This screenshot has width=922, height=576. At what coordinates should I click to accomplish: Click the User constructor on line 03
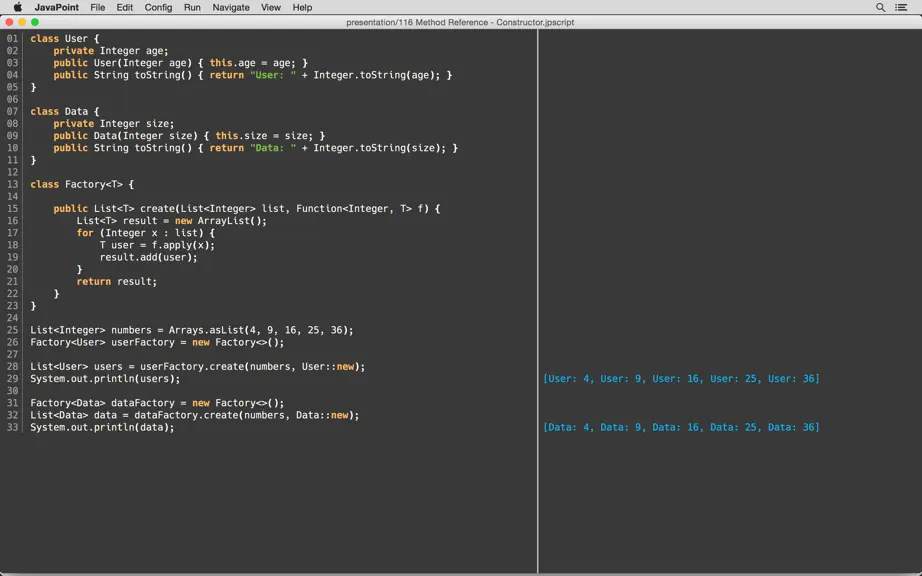point(181,63)
